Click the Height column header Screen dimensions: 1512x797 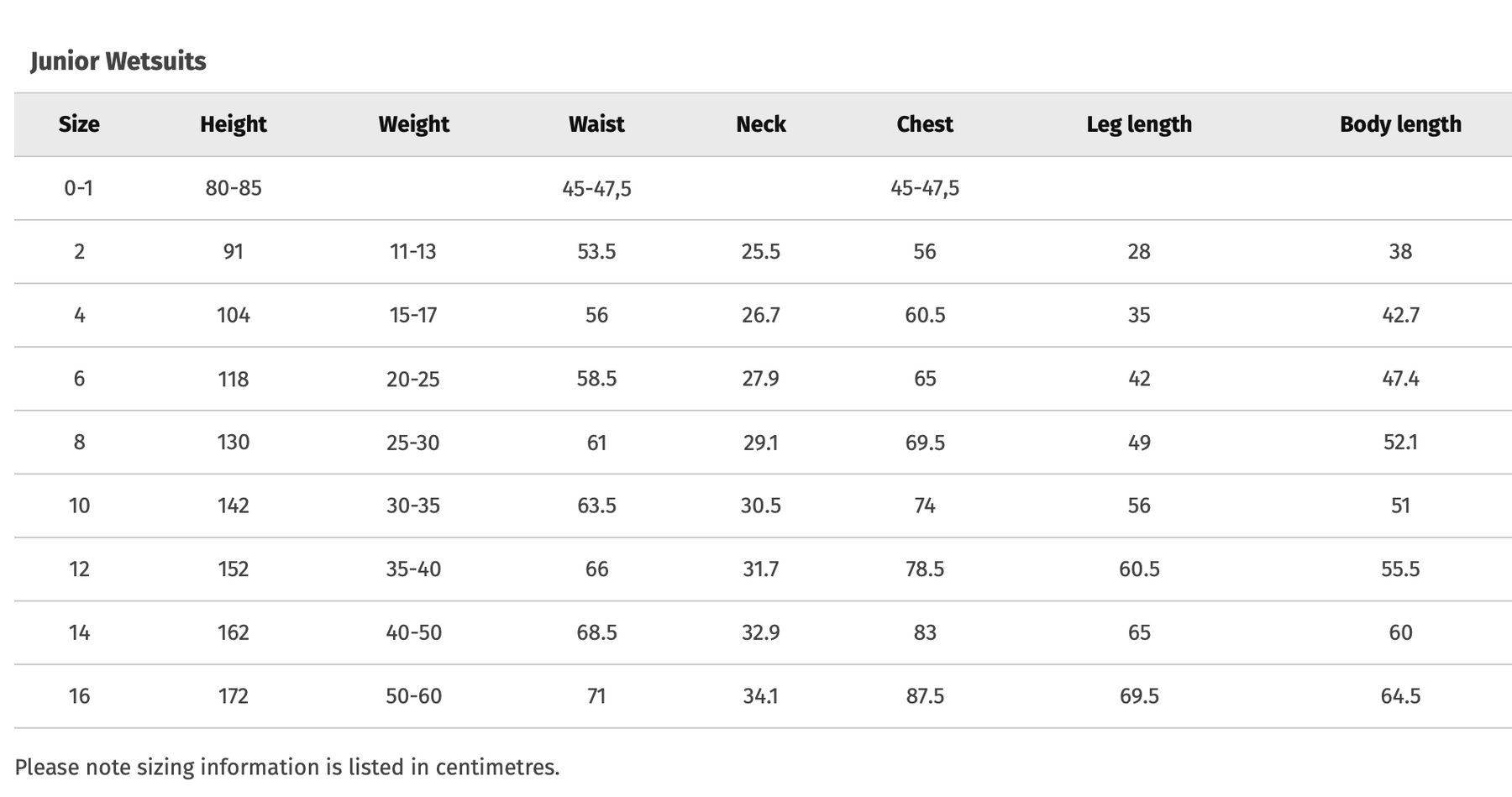click(233, 124)
